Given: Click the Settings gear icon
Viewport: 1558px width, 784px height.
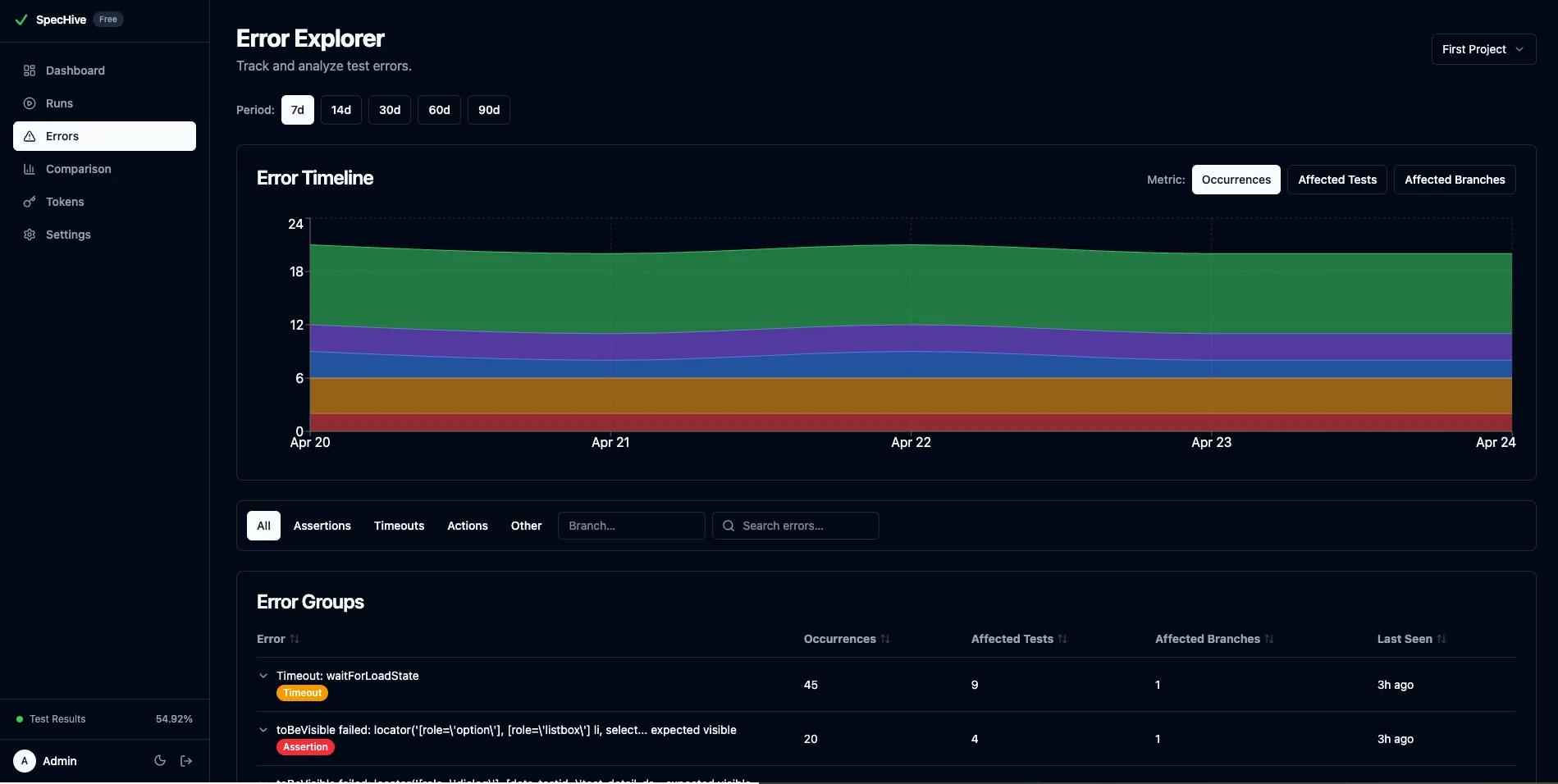Looking at the screenshot, I should [30, 235].
